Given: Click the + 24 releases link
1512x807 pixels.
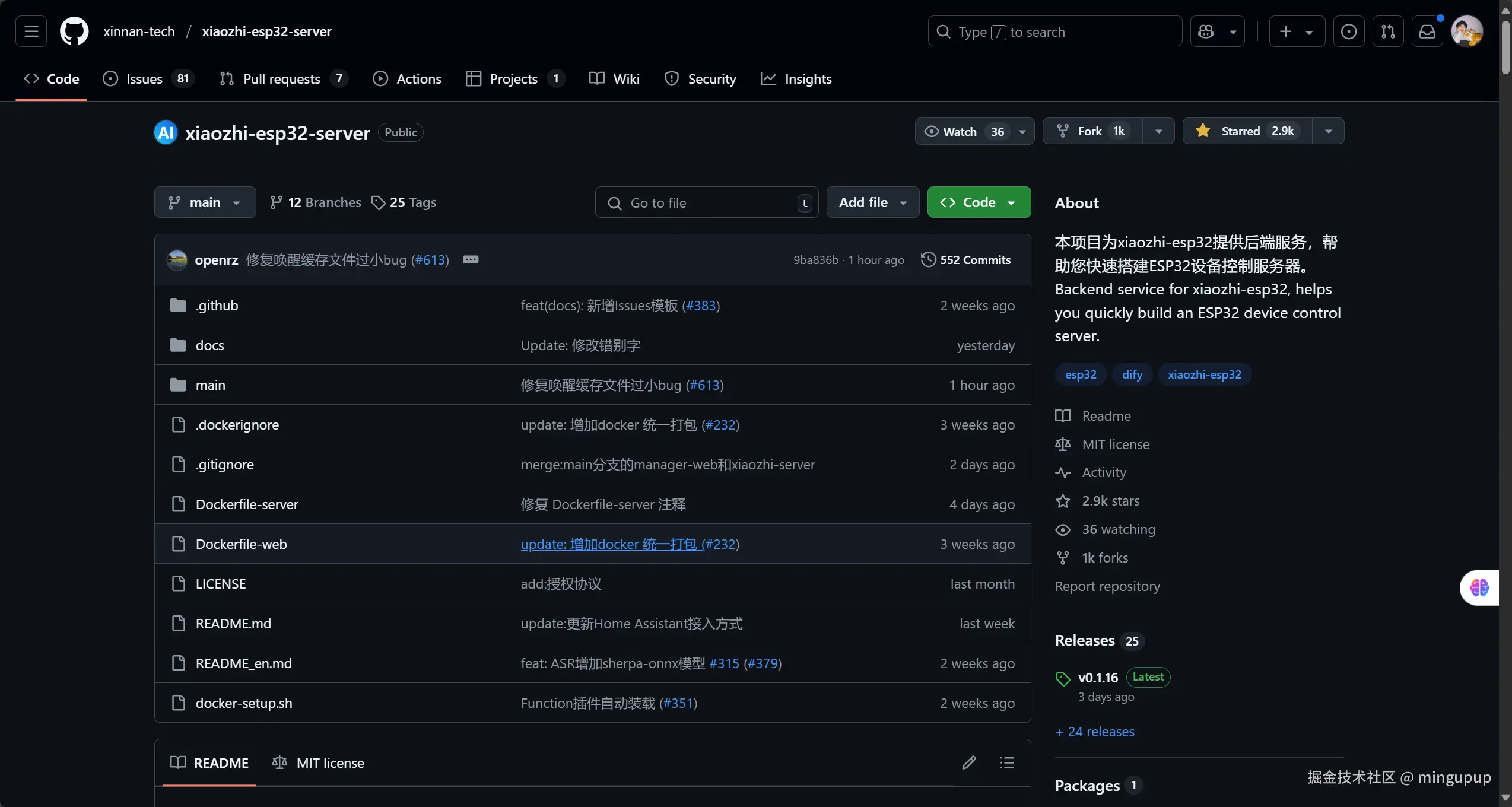Looking at the screenshot, I should [1095, 732].
